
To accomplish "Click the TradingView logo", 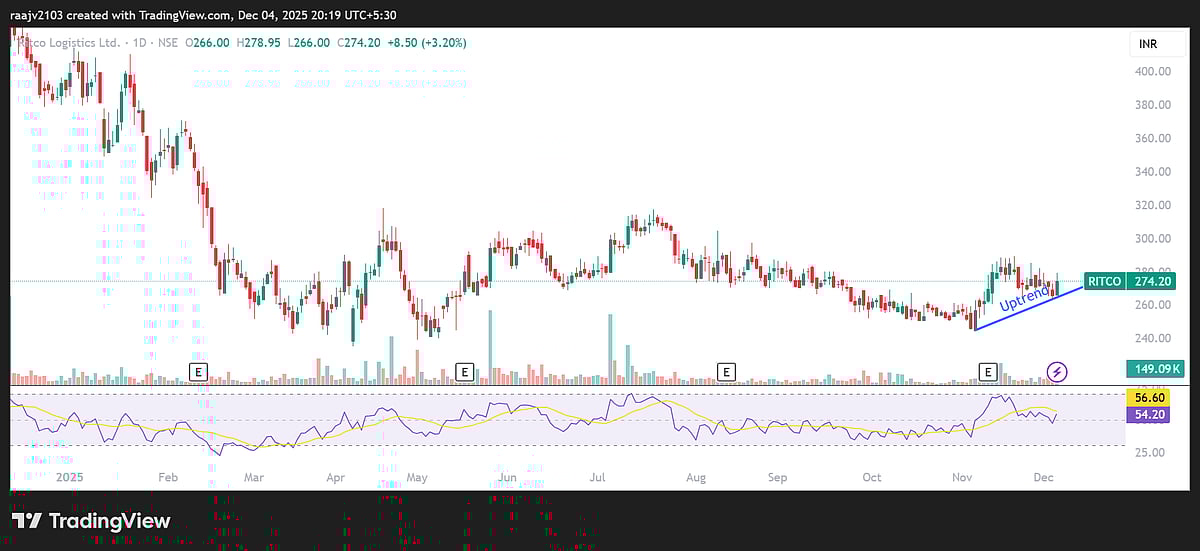I will coord(91,521).
